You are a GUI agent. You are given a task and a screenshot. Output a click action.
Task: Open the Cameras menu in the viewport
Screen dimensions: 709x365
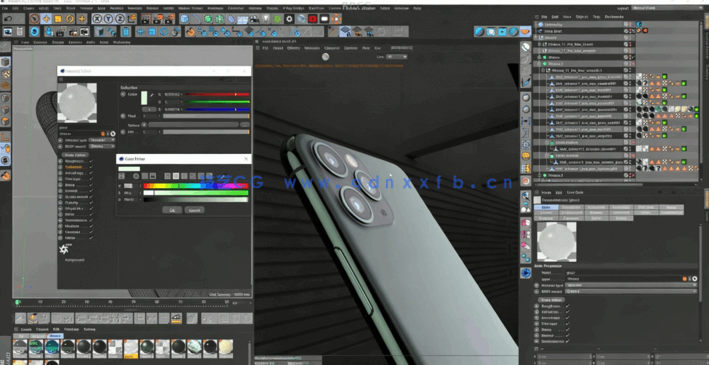pos(40,42)
